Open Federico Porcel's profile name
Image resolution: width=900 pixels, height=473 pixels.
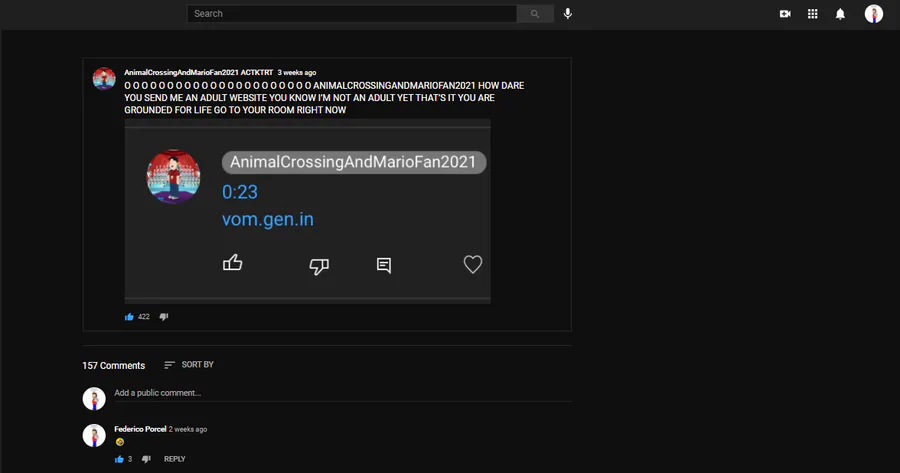[140, 429]
